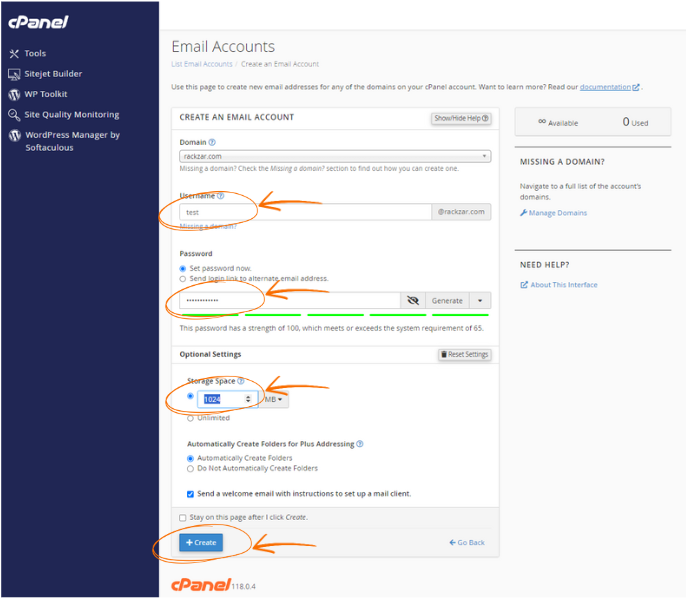Image resolution: width=686 pixels, height=600 pixels.
Task: Click external link icon beside documentation
Action: pos(636,87)
